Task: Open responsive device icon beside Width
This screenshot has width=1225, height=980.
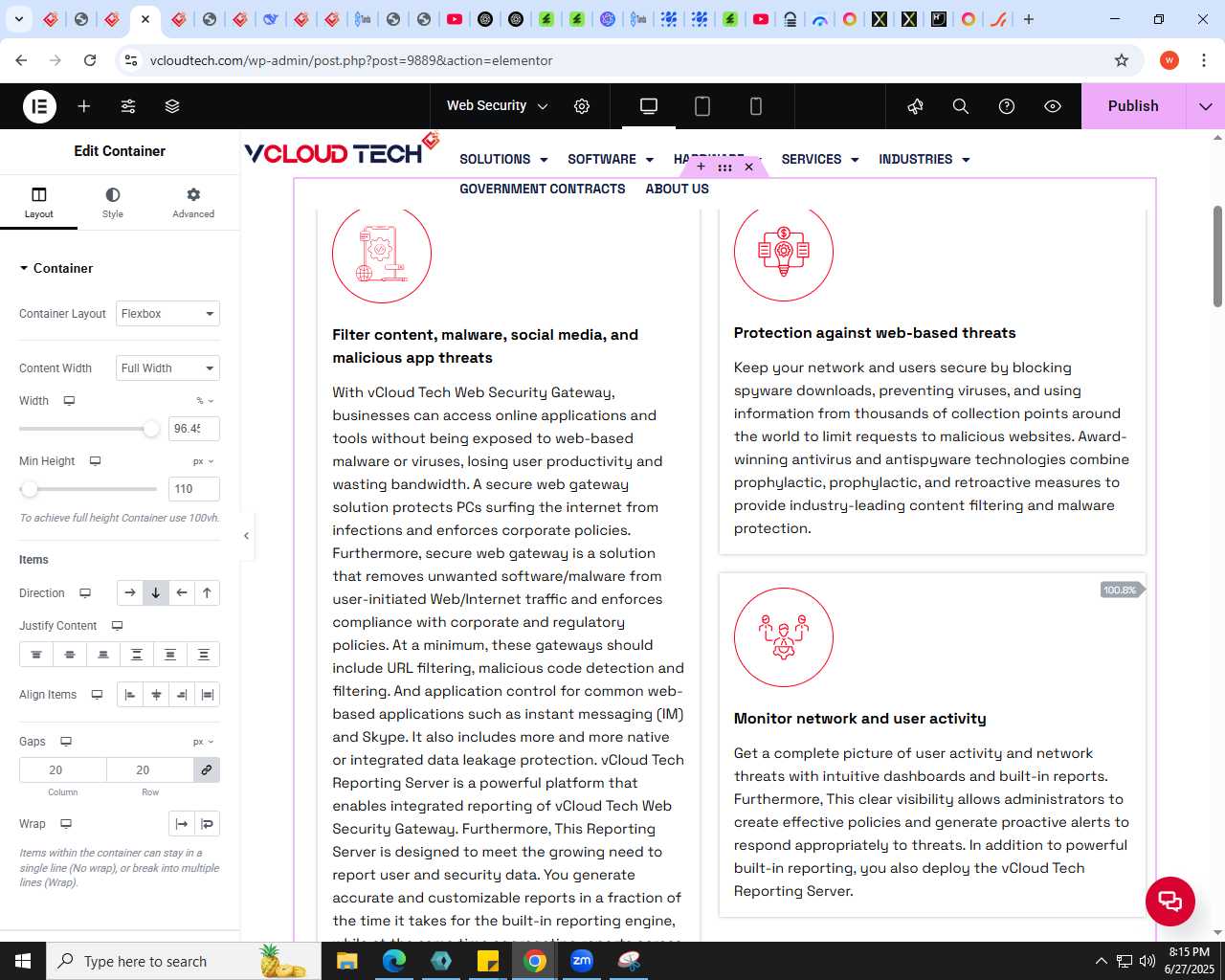Action: [x=69, y=401]
